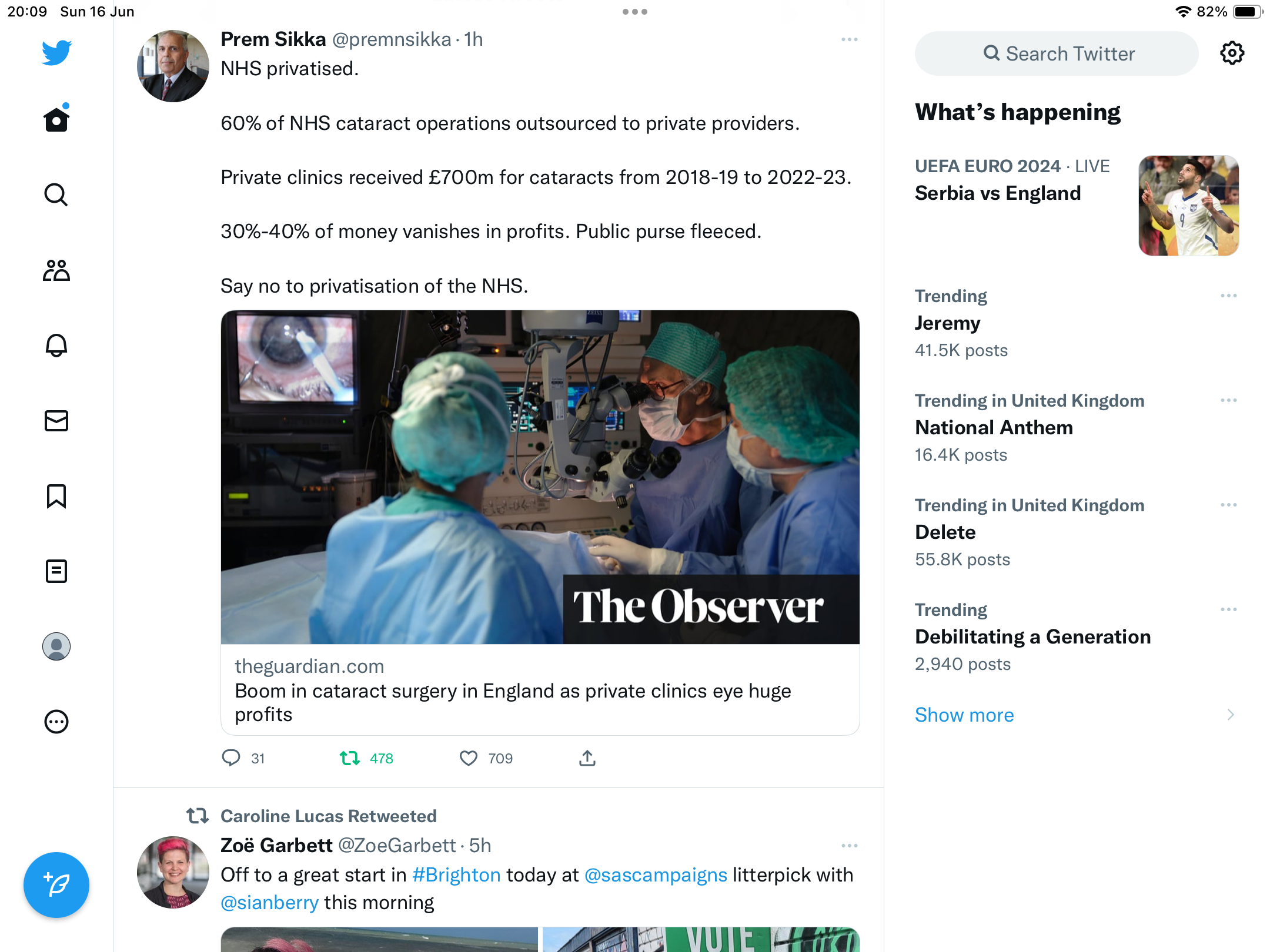
Task: Click '@ZoeGarbett' handle text
Action: click(x=397, y=846)
